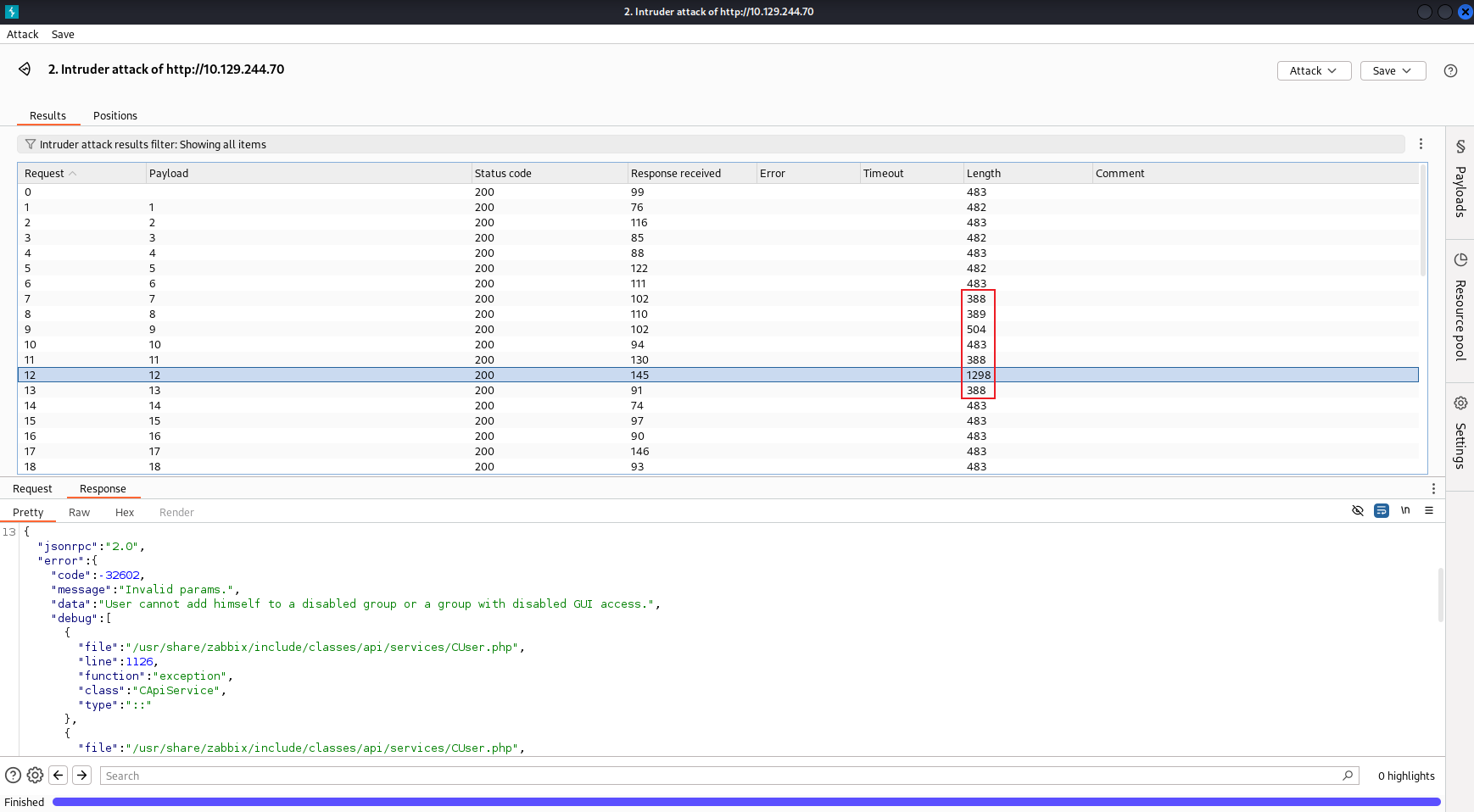The width and height of the screenshot is (1474, 812).
Task: Open the hamburger menu in the response viewer
Action: pyautogui.click(x=1429, y=510)
